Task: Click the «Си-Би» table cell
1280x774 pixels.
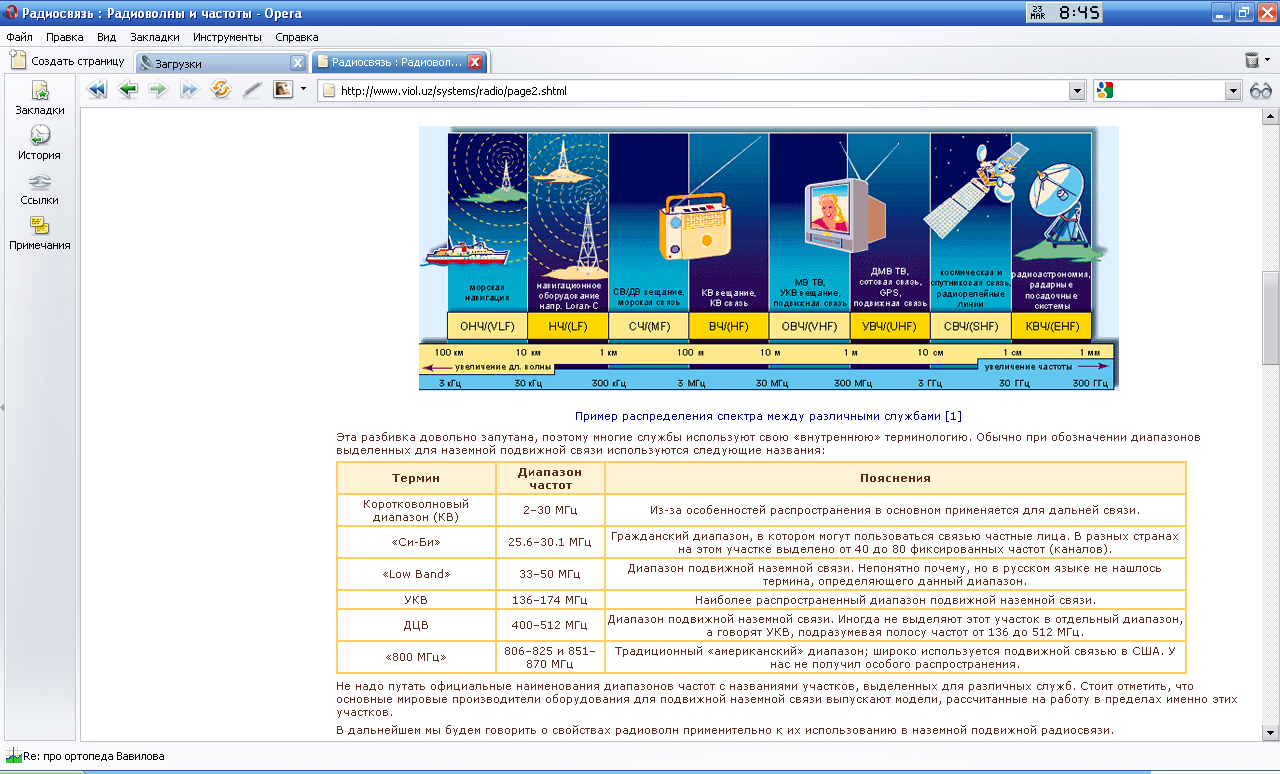Action: [417, 541]
